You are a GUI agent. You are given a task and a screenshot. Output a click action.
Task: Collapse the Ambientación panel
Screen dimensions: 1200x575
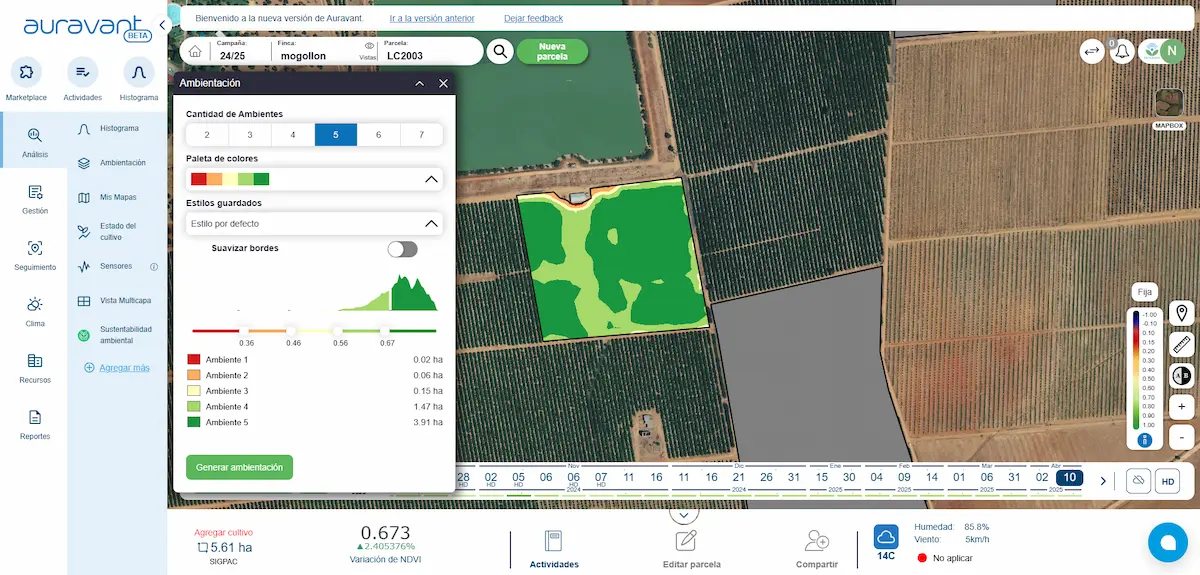[420, 84]
